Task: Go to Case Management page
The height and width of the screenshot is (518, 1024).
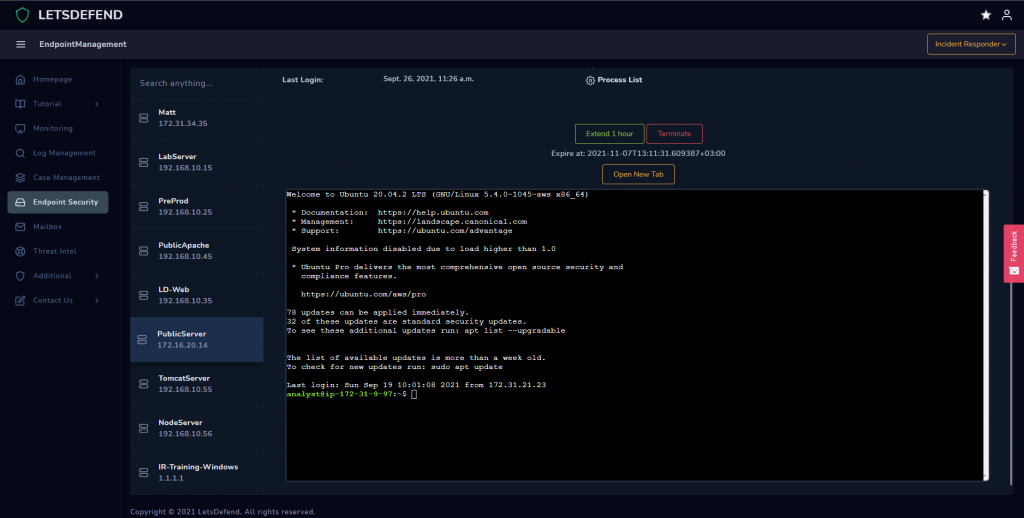Action: 66,178
